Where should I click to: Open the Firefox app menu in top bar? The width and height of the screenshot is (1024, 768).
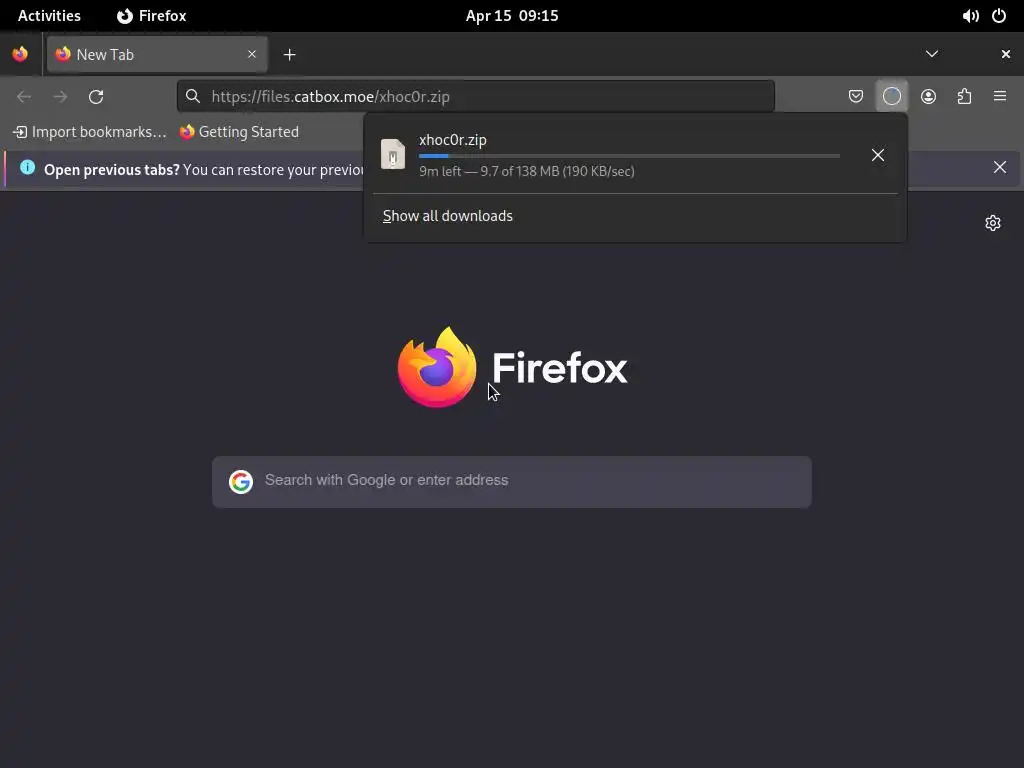[152, 16]
